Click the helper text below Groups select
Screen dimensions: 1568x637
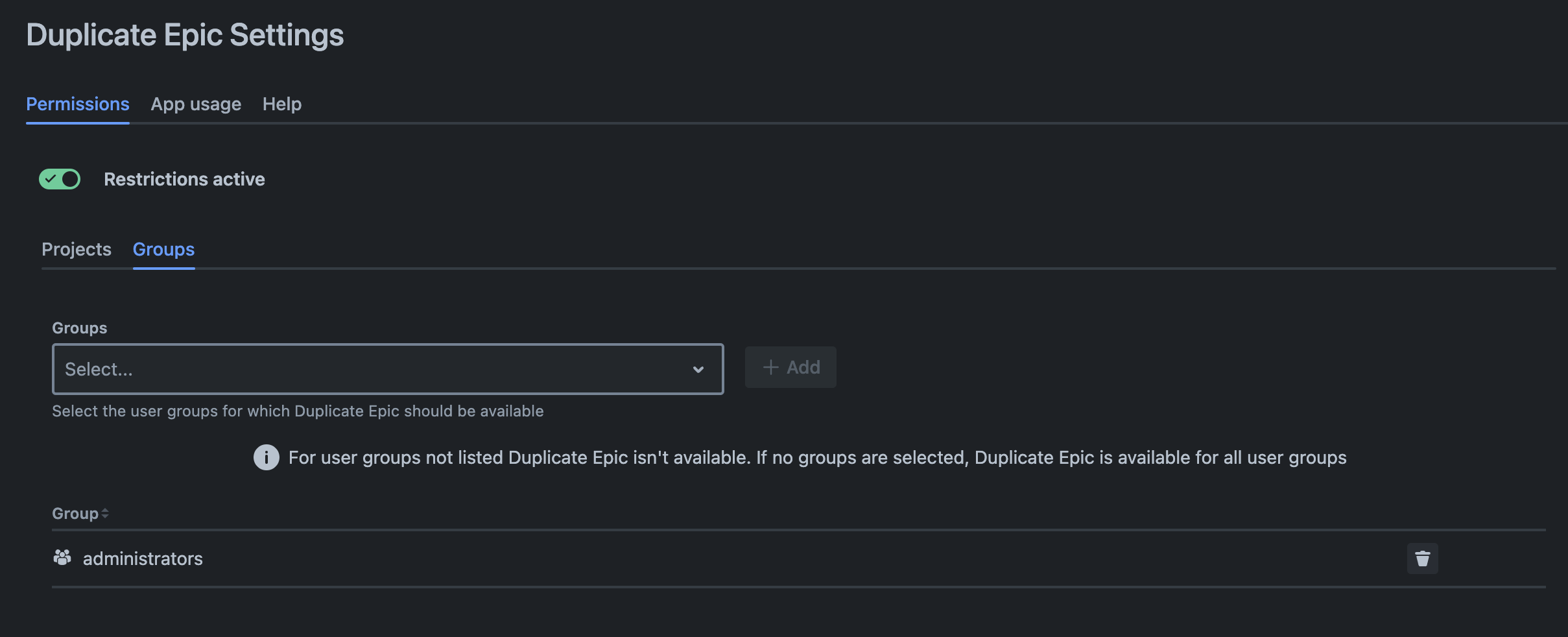(298, 411)
